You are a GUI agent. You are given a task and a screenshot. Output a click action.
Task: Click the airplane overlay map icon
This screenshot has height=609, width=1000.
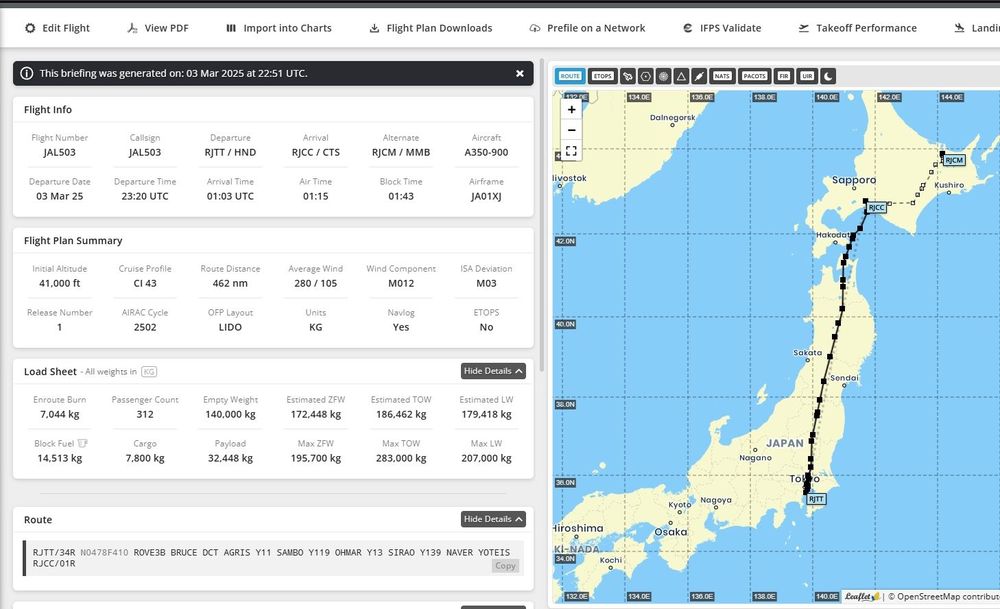(699, 76)
